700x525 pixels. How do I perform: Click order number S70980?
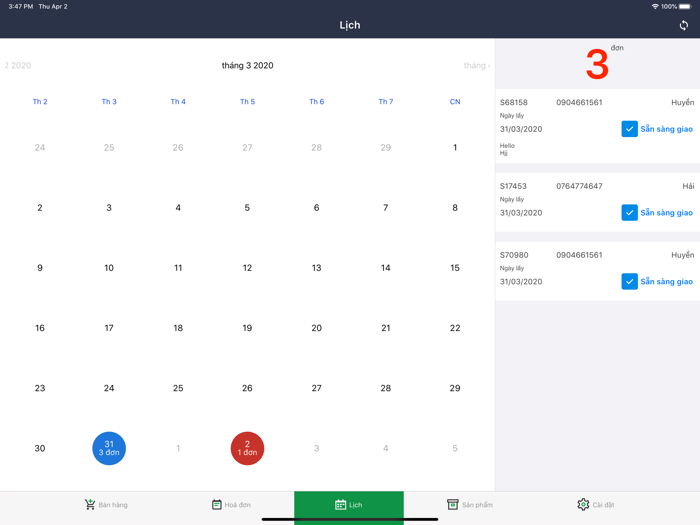[514, 255]
